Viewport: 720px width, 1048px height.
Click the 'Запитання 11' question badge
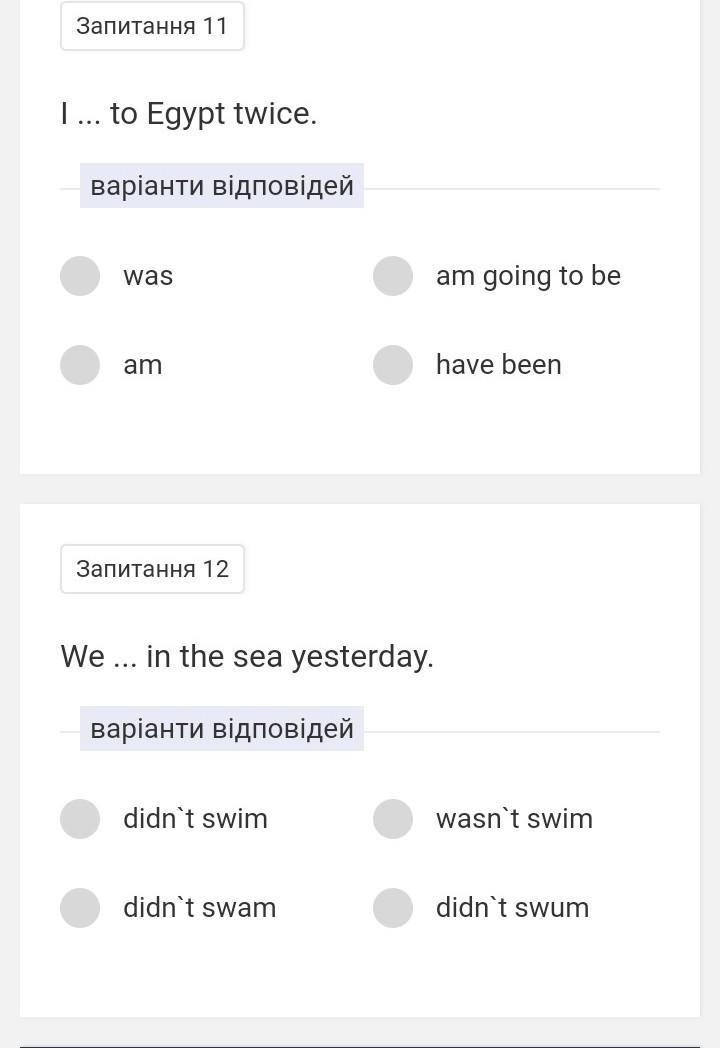coord(152,26)
